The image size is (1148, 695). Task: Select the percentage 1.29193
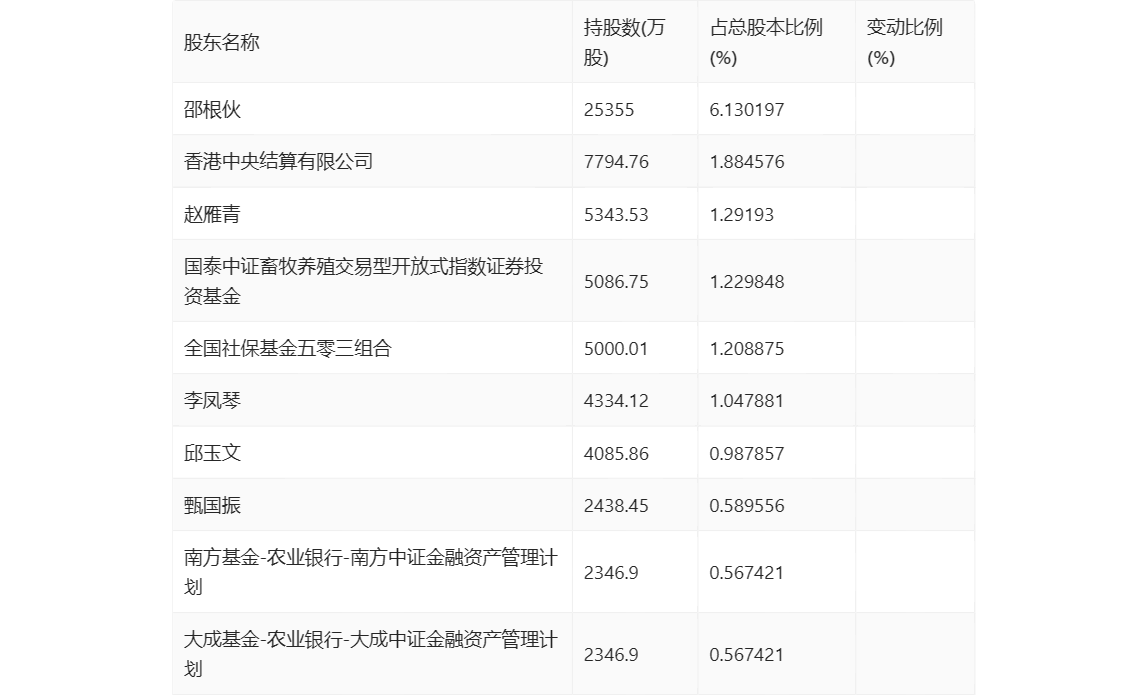tap(741, 215)
